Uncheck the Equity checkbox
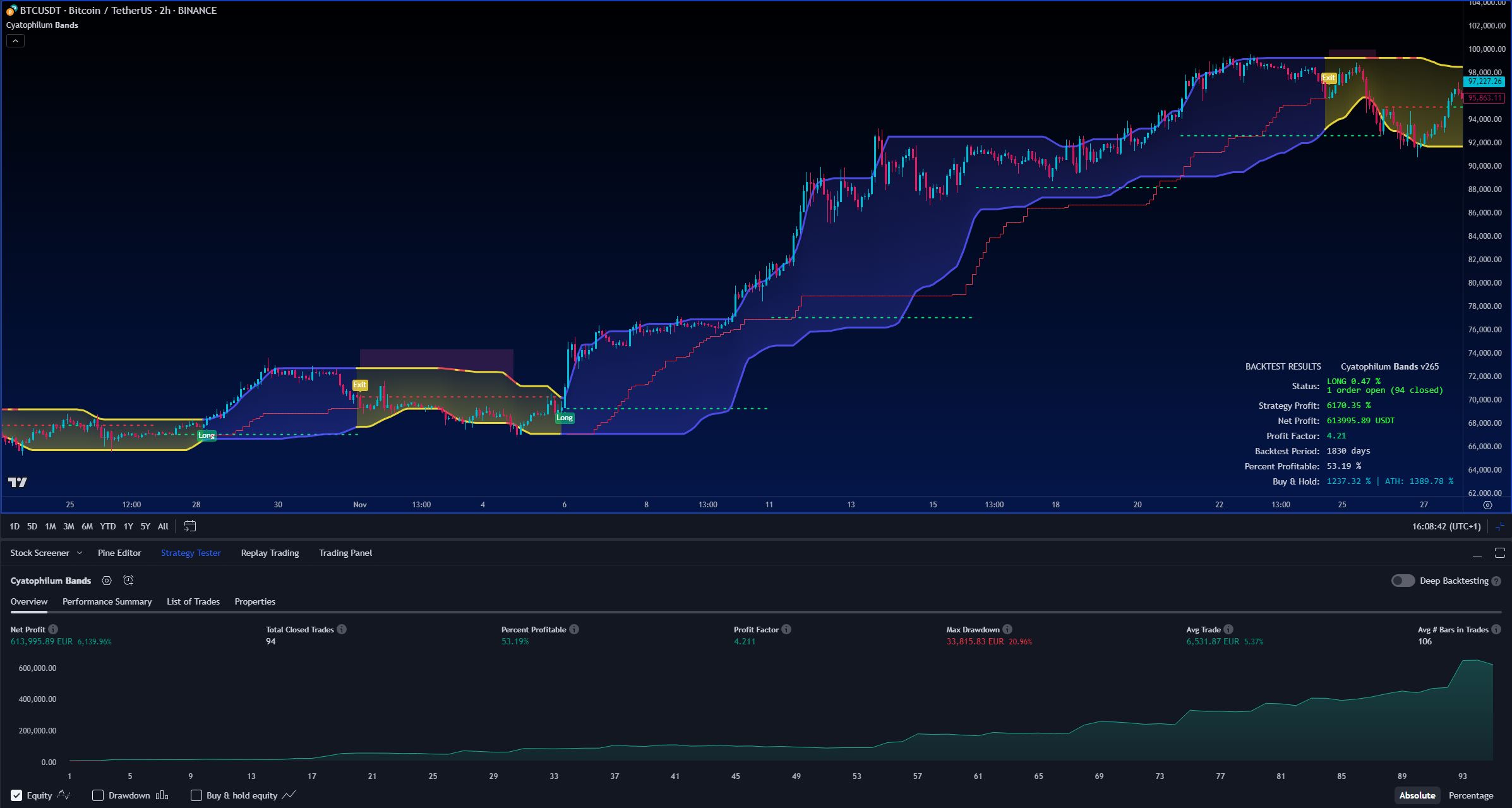The image size is (1512, 808). (x=16, y=795)
